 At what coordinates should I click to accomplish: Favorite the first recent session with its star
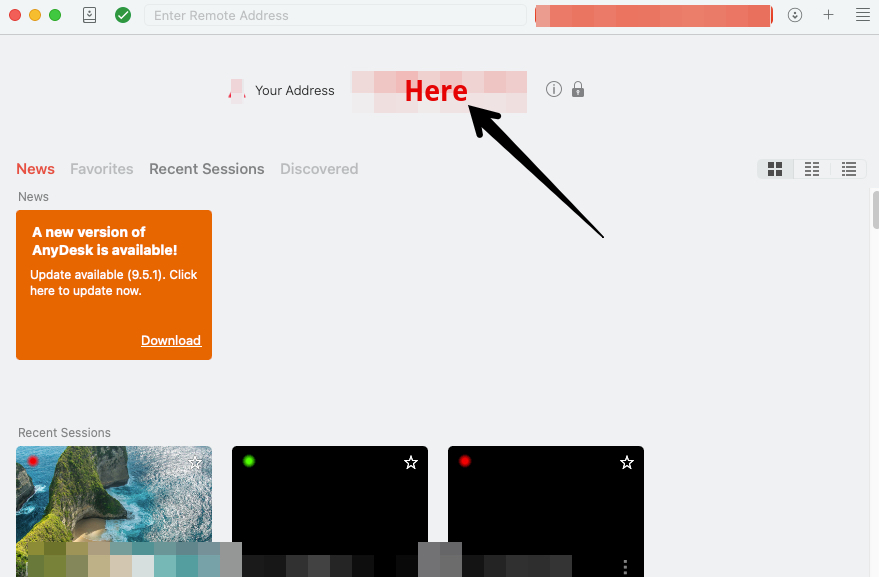(195, 462)
